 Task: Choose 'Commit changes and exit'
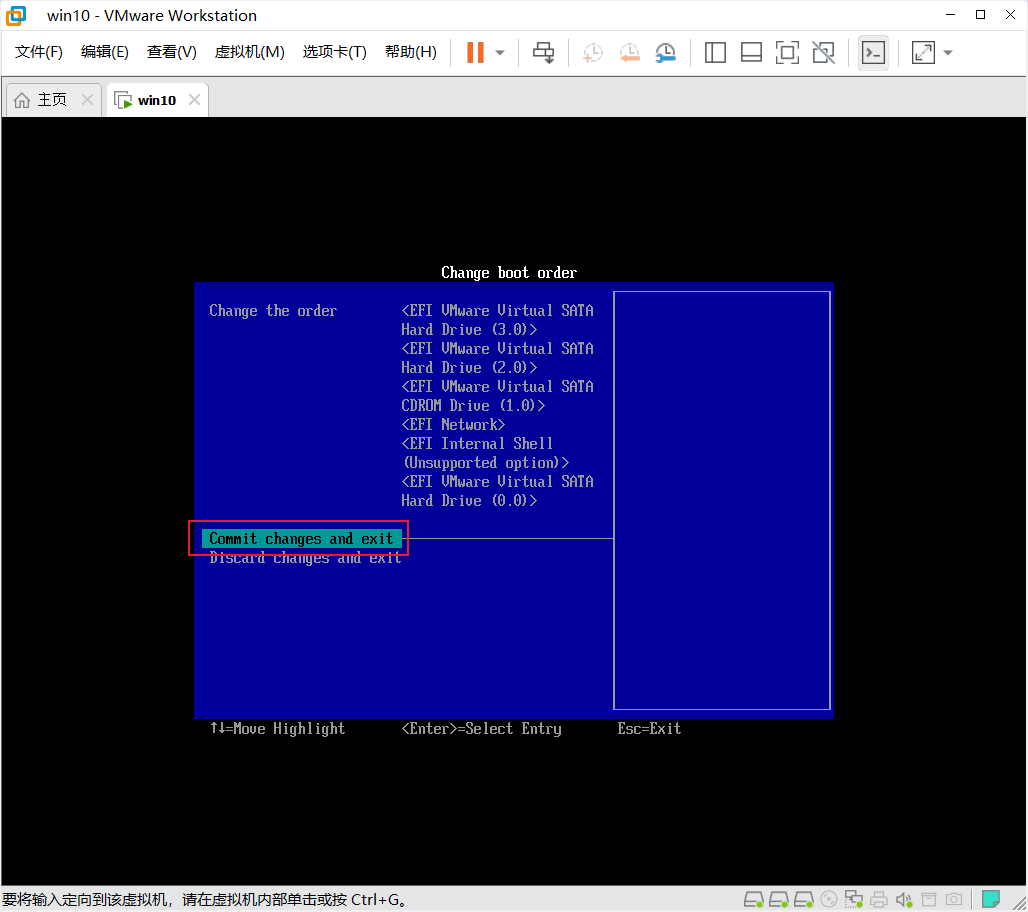pos(301,538)
